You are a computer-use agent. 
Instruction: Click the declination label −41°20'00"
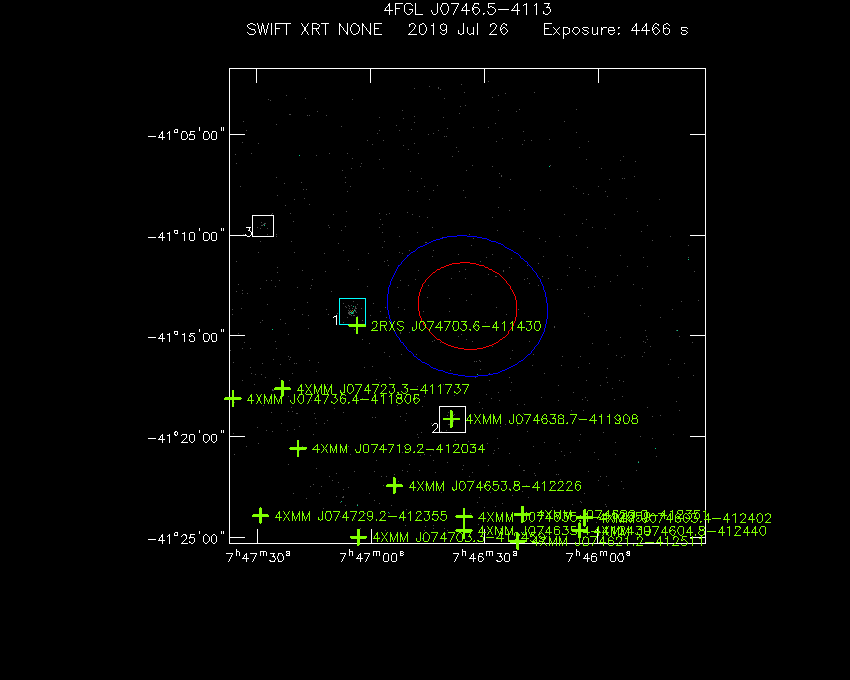pos(186,438)
